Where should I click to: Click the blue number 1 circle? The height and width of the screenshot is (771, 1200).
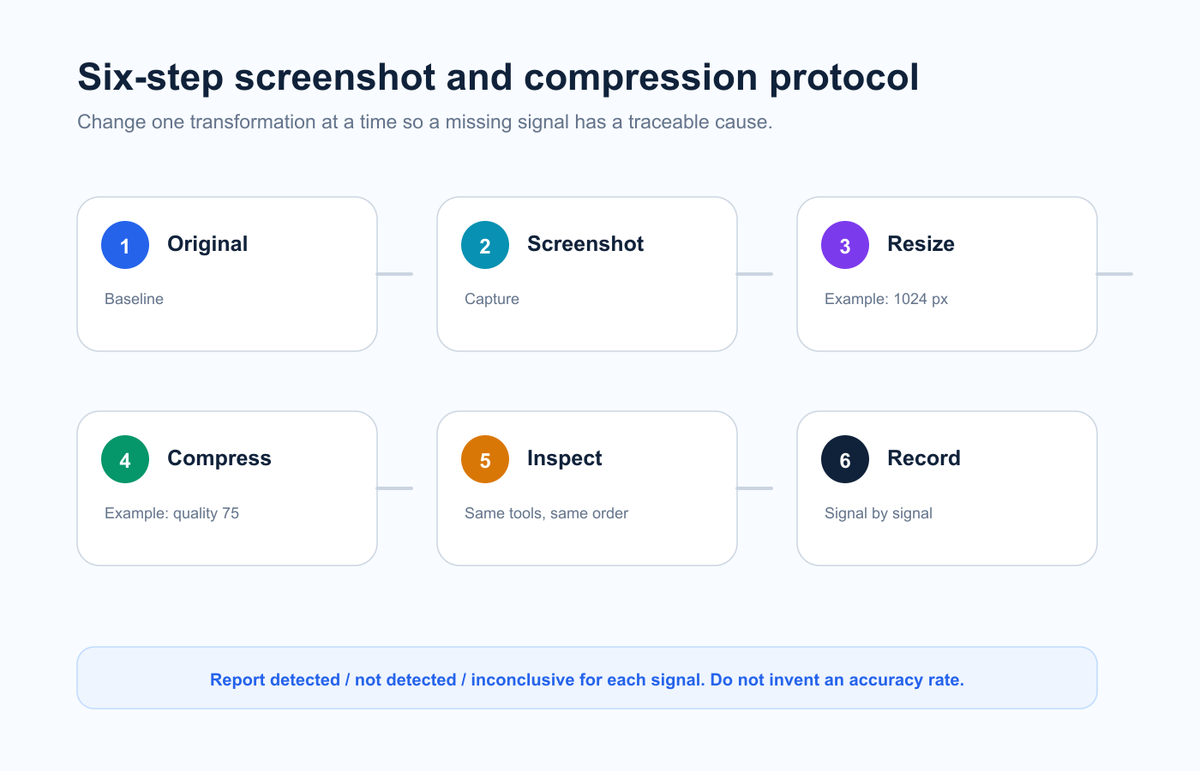click(x=125, y=245)
